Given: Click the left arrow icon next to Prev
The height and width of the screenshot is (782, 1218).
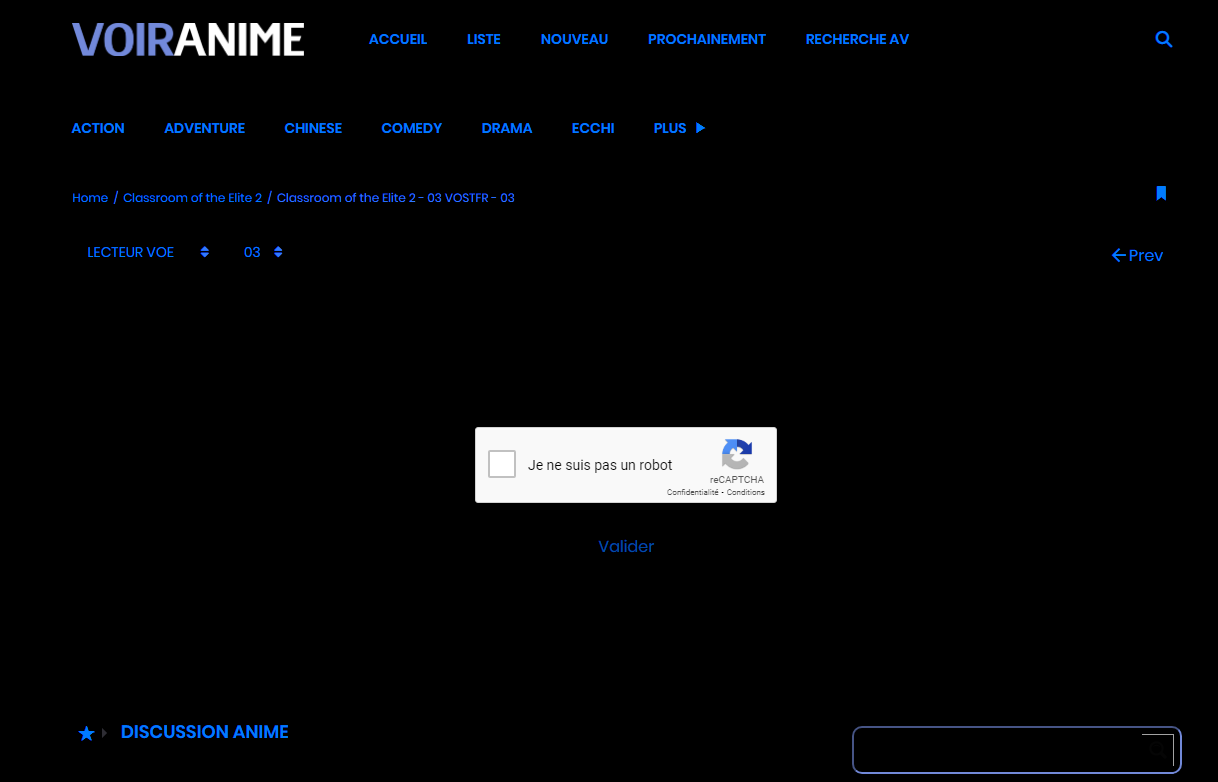Looking at the screenshot, I should (x=1117, y=255).
